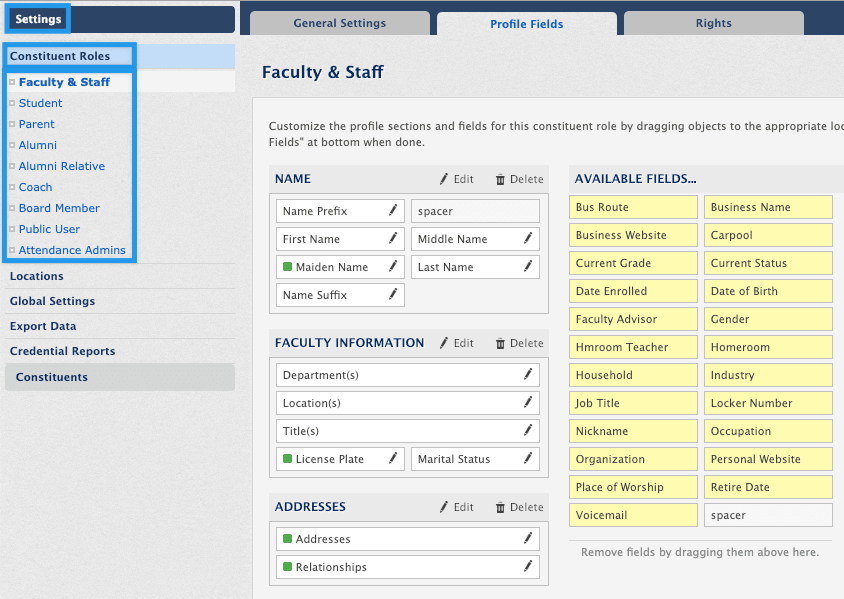
Task: Open Locations in sidebar
Action: (x=37, y=276)
